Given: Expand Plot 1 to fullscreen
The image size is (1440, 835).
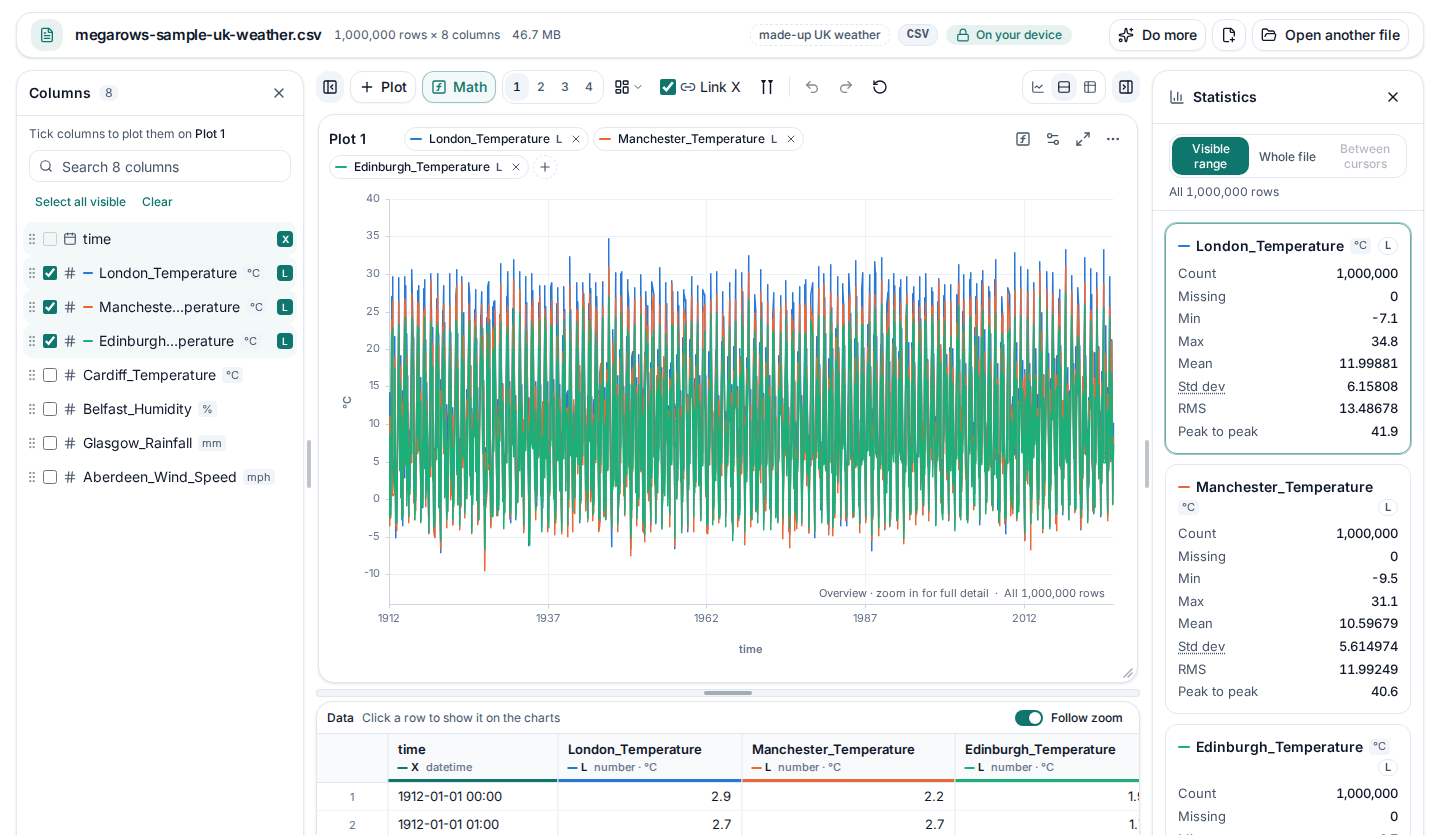Looking at the screenshot, I should (1083, 139).
